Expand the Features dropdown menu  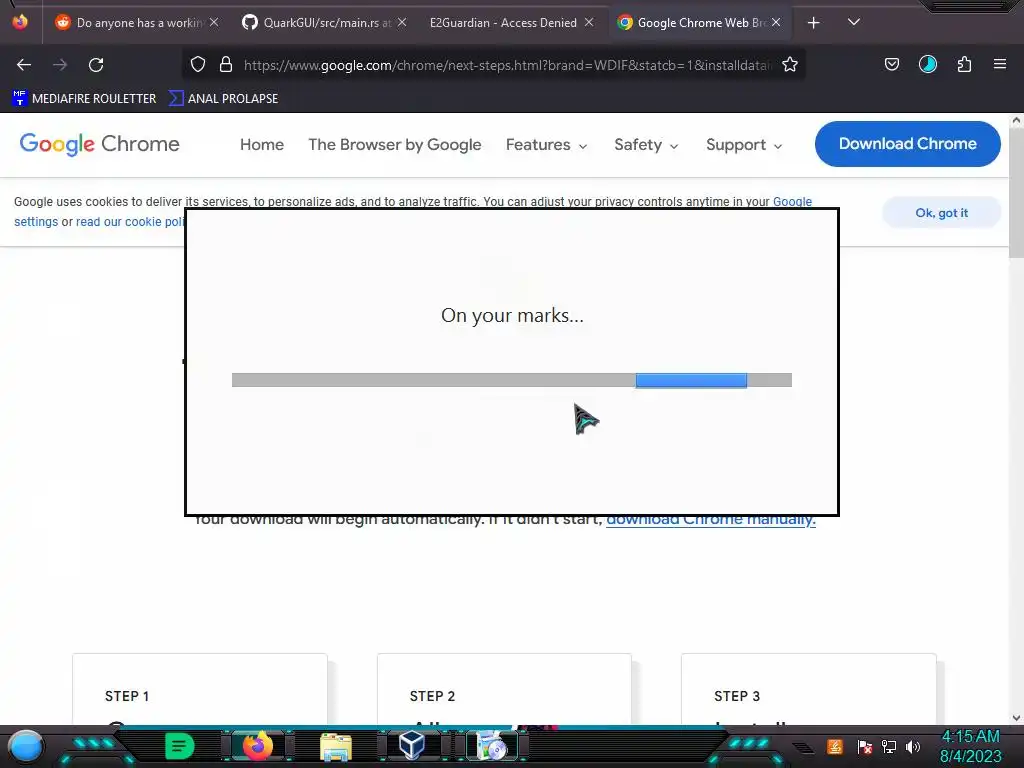coord(546,144)
